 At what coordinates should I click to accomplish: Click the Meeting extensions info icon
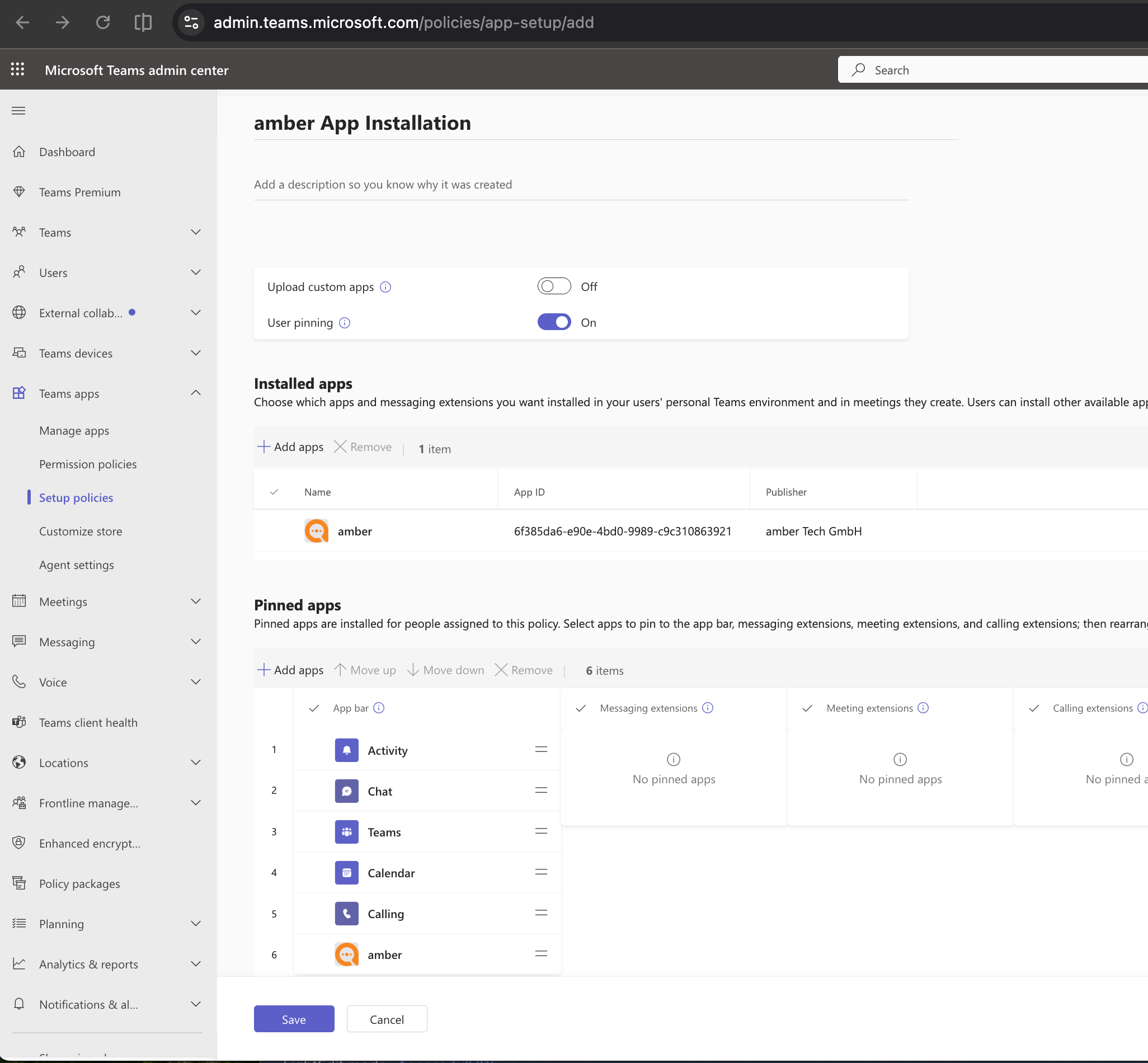(x=923, y=708)
